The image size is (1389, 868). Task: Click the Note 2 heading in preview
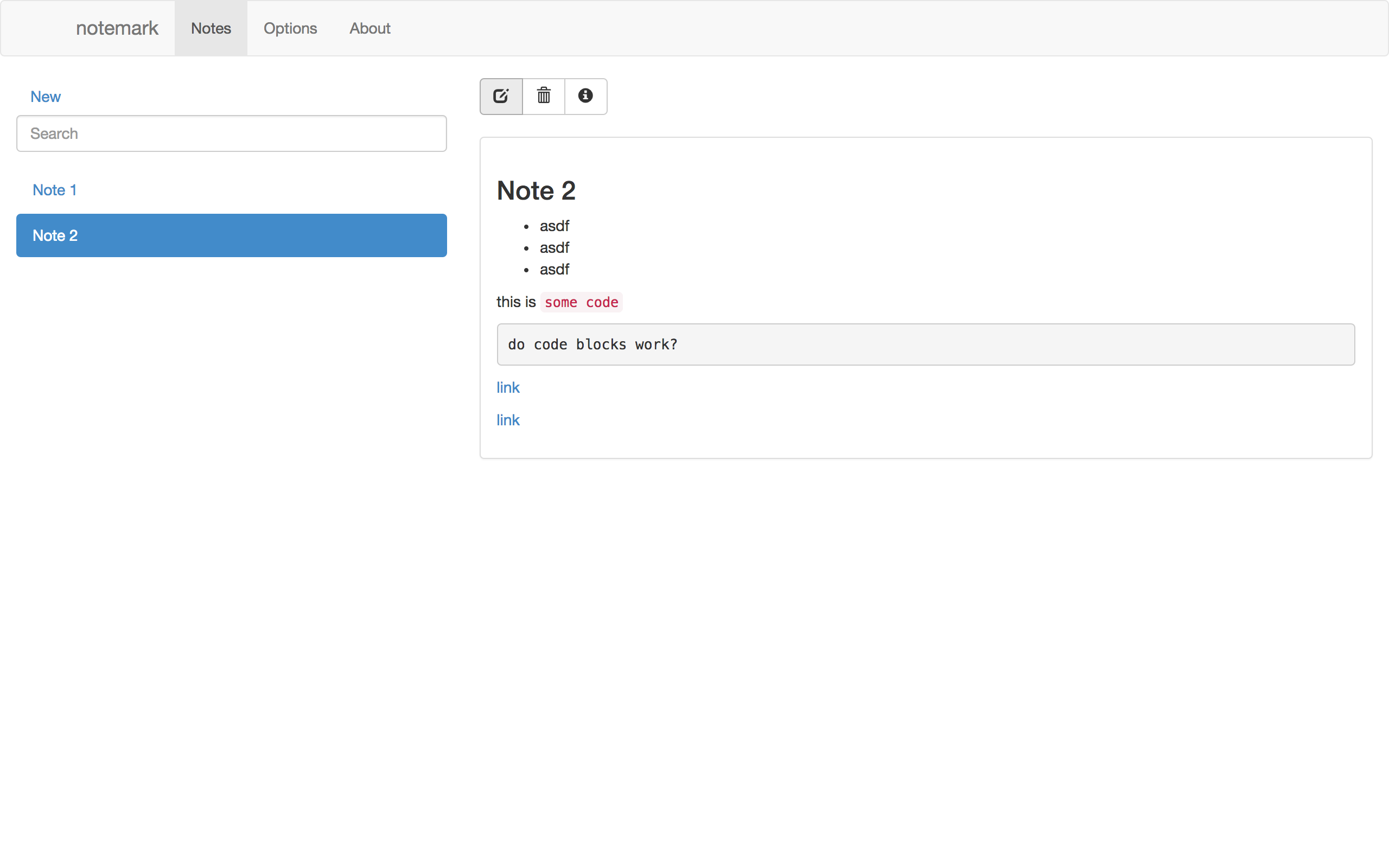[x=536, y=190]
